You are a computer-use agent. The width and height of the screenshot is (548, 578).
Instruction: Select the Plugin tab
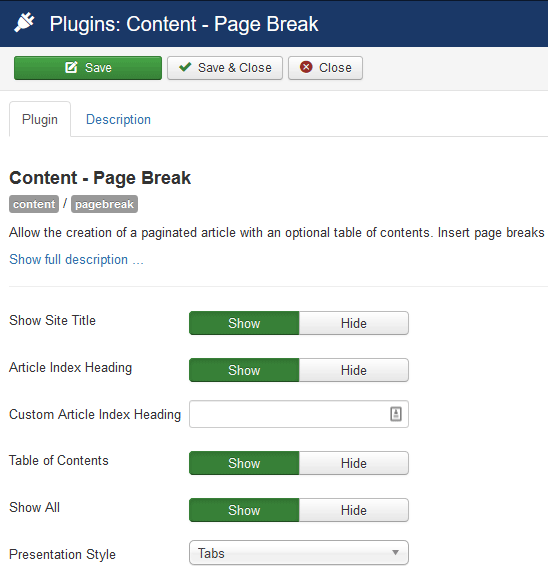(40, 119)
